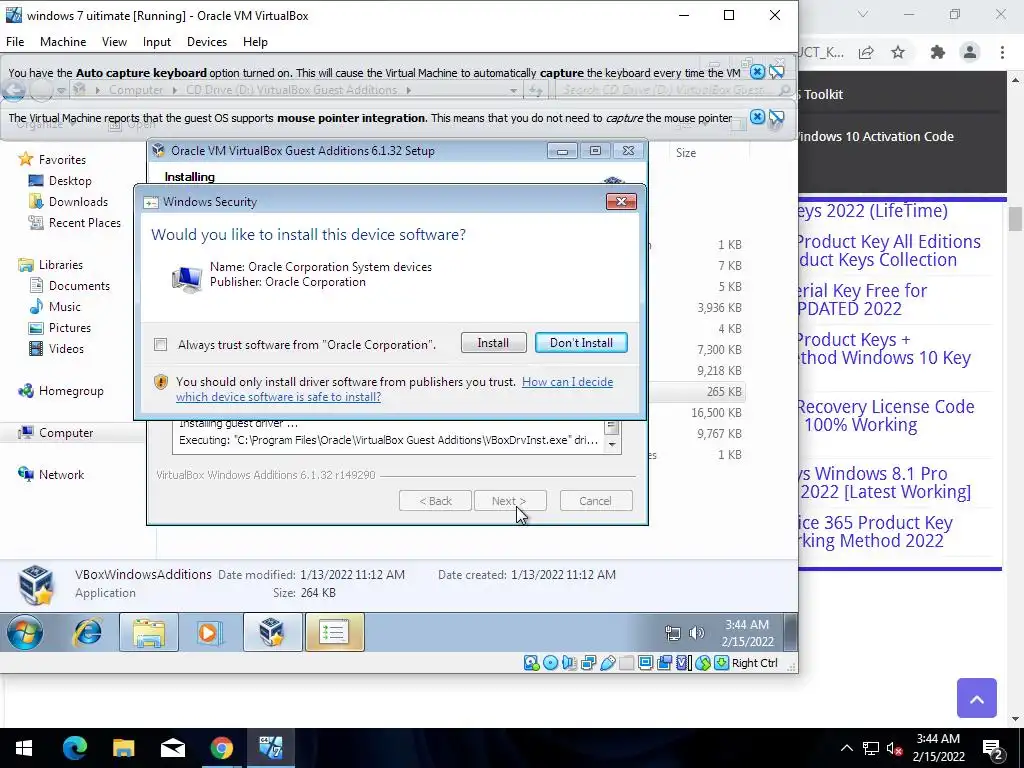Open the Input menu
Viewport: 1024px width, 768px height.
point(157,42)
